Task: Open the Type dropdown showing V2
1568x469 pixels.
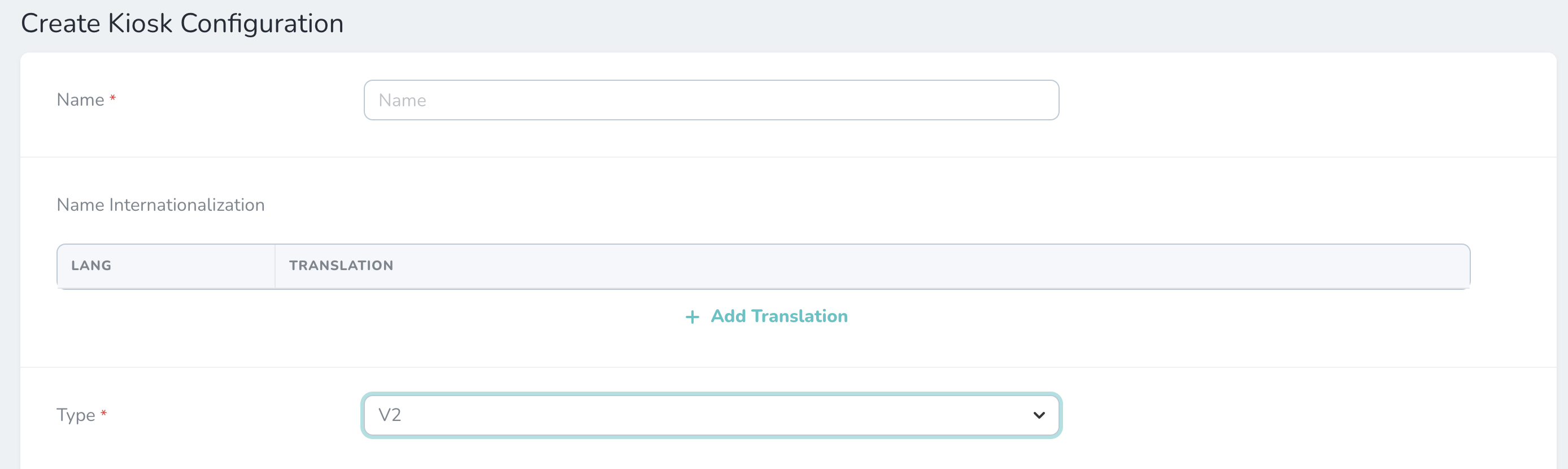Action: coord(711,415)
